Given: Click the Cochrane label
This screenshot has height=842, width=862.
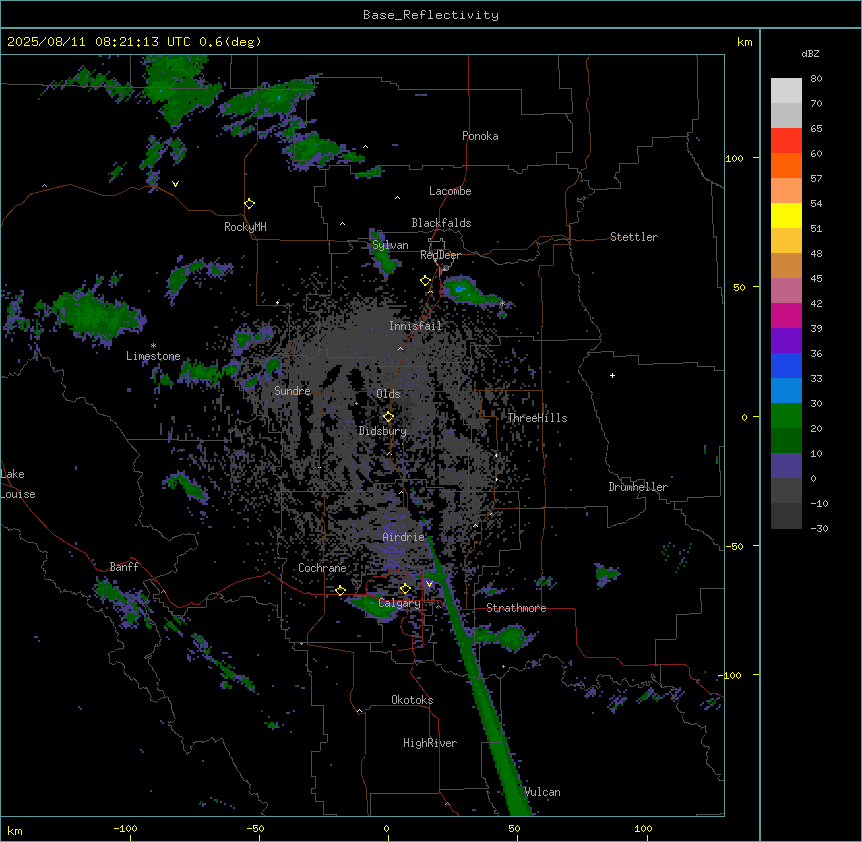Looking at the screenshot, I should click(x=322, y=568).
